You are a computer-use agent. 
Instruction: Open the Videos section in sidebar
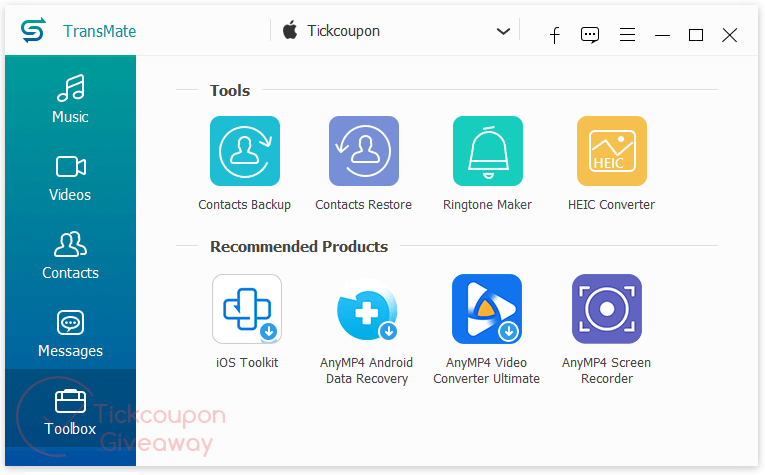point(70,177)
